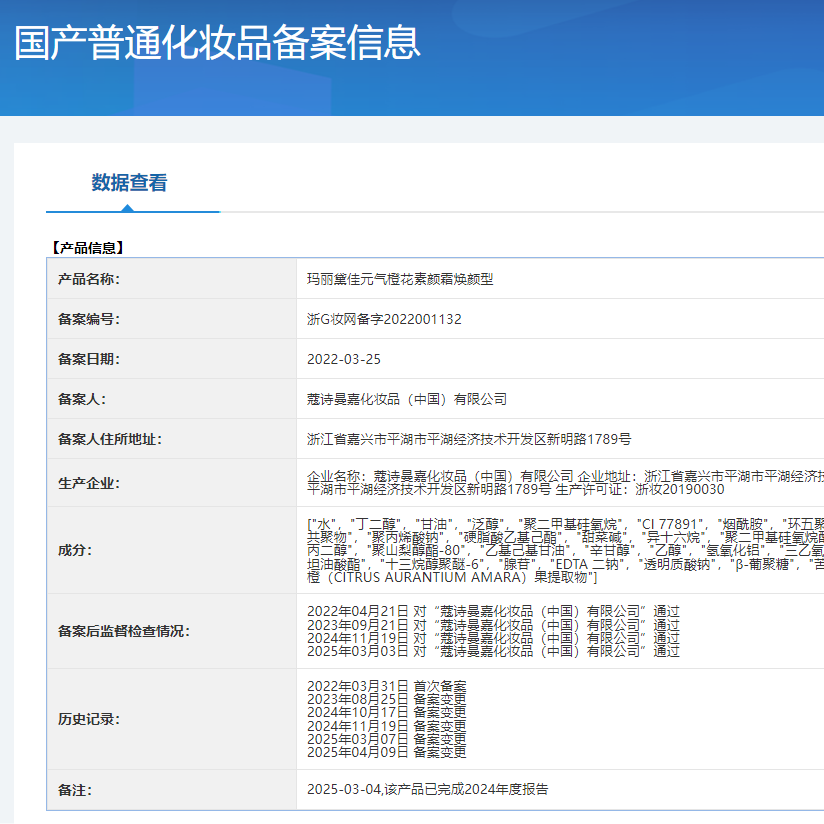This screenshot has height=824, width=824.
Task: Click the 备案日期 value 2022-03-25
Action: 344,358
